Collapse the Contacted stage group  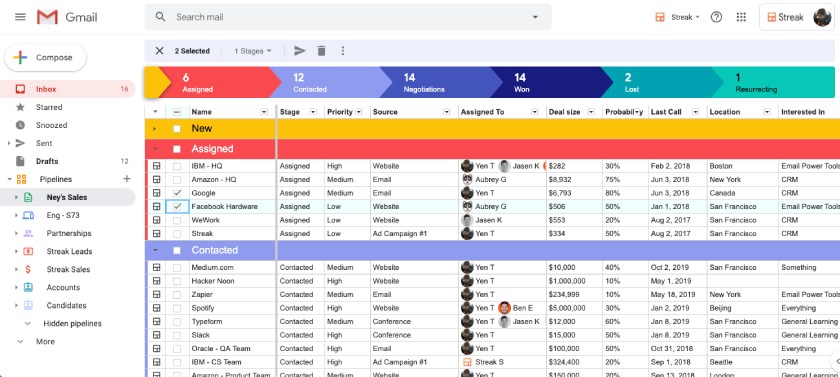click(155, 250)
